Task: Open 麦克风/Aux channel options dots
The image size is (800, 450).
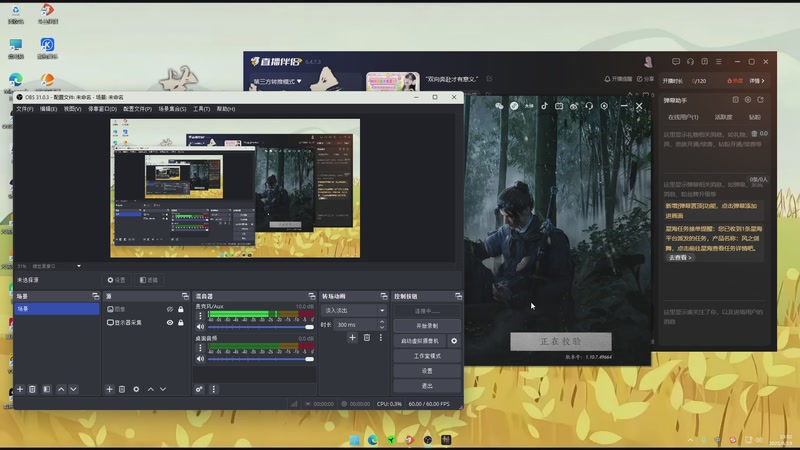Action: coord(201,316)
